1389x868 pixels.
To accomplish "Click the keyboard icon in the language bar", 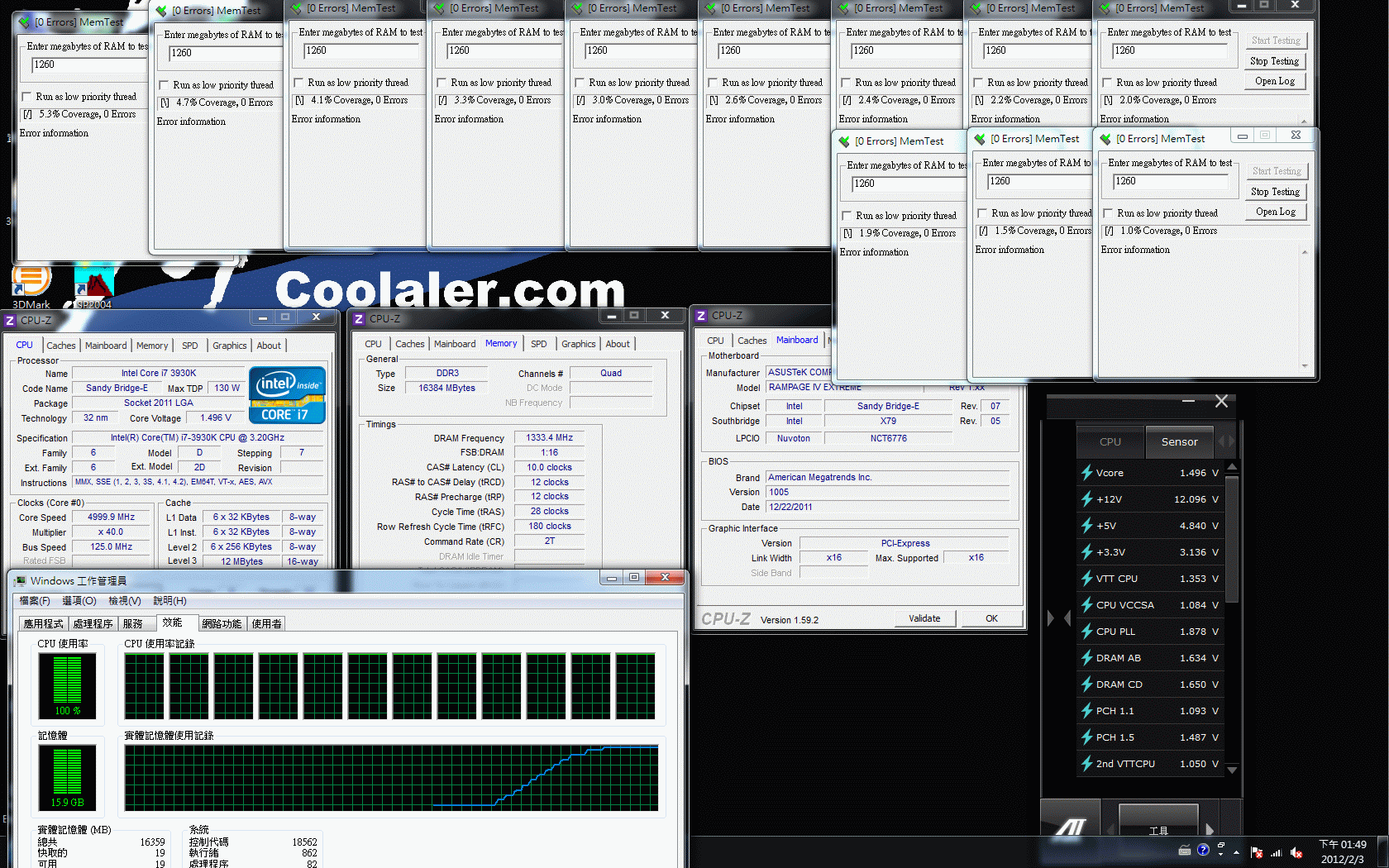I will (1185, 850).
